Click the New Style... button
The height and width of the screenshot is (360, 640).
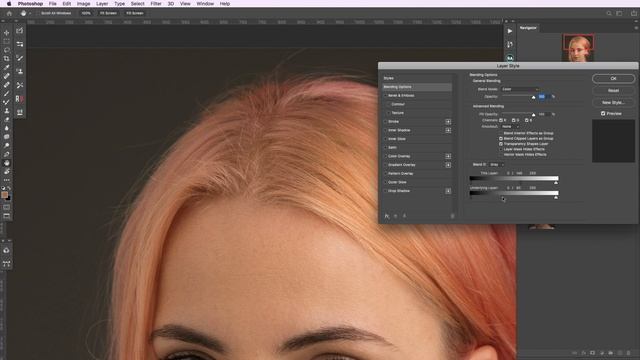[x=613, y=102]
